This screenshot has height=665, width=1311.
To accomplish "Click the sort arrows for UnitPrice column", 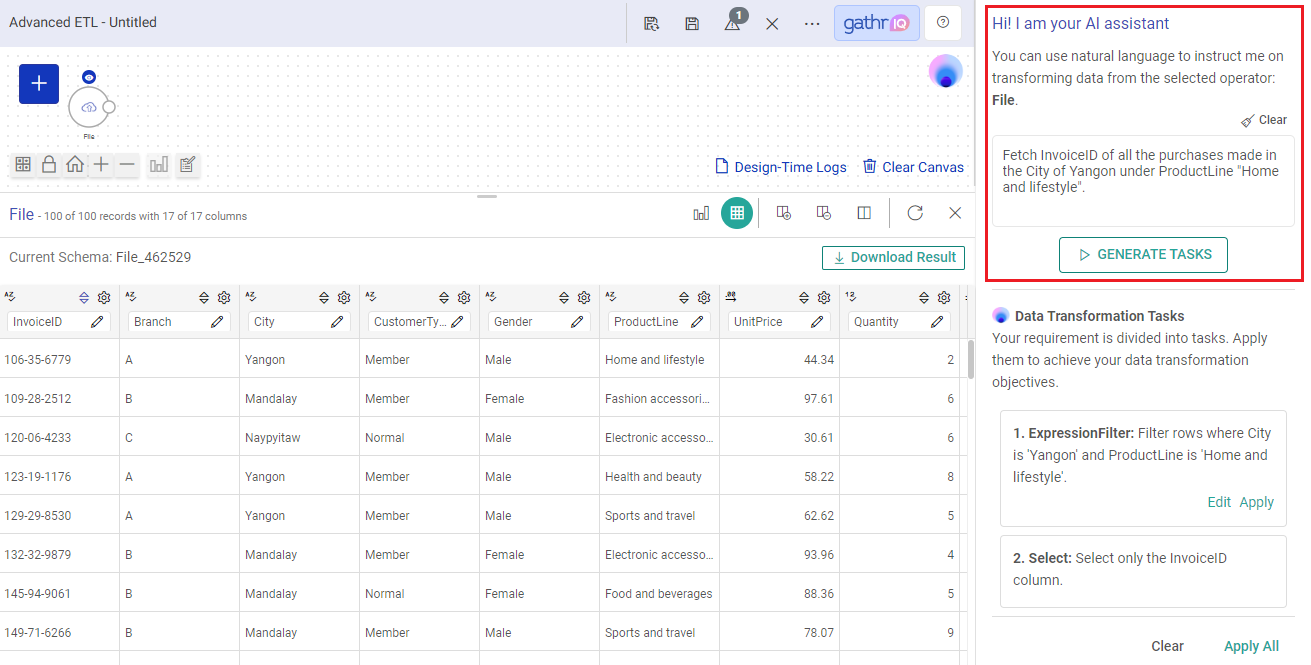I will click(804, 297).
